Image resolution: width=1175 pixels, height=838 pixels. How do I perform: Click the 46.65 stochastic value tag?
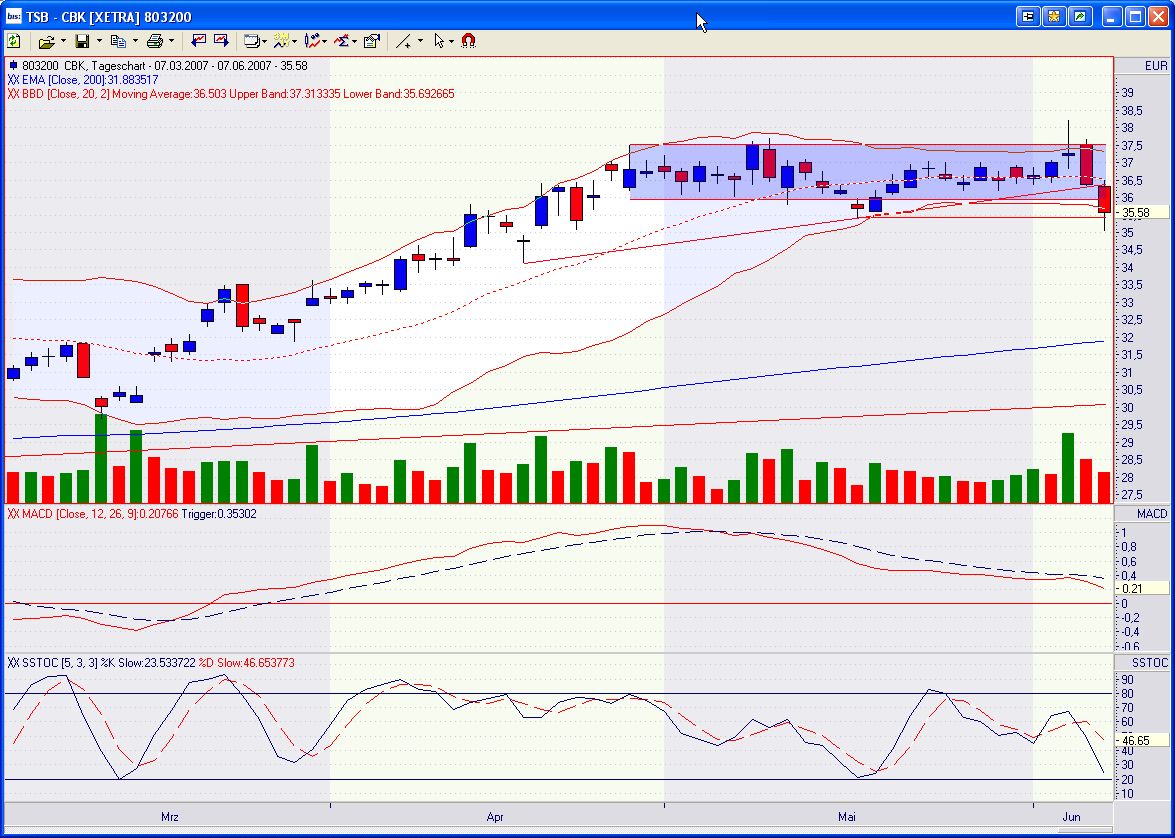(1142, 740)
